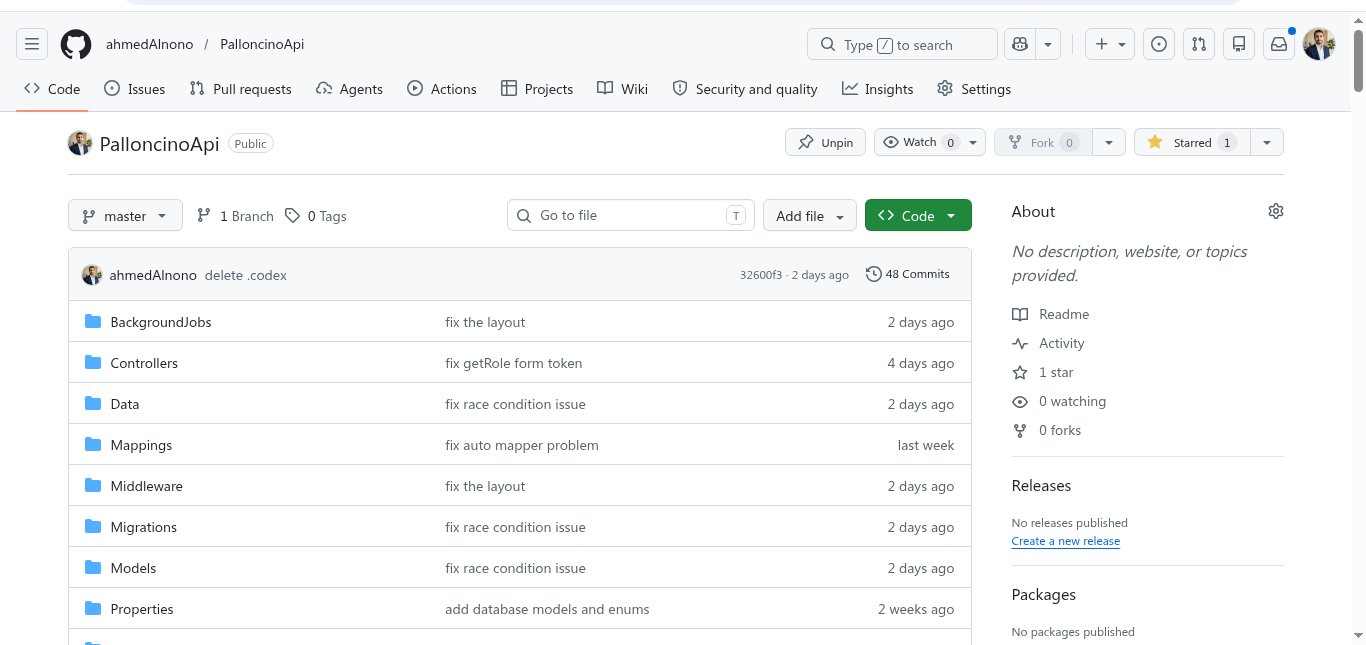Open the Actions tab
The width and height of the screenshot is (1366, 645).
point(442,89)
